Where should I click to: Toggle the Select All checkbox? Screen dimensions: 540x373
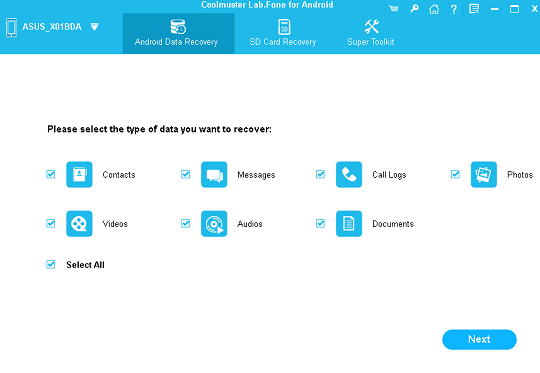coord(51,265)
